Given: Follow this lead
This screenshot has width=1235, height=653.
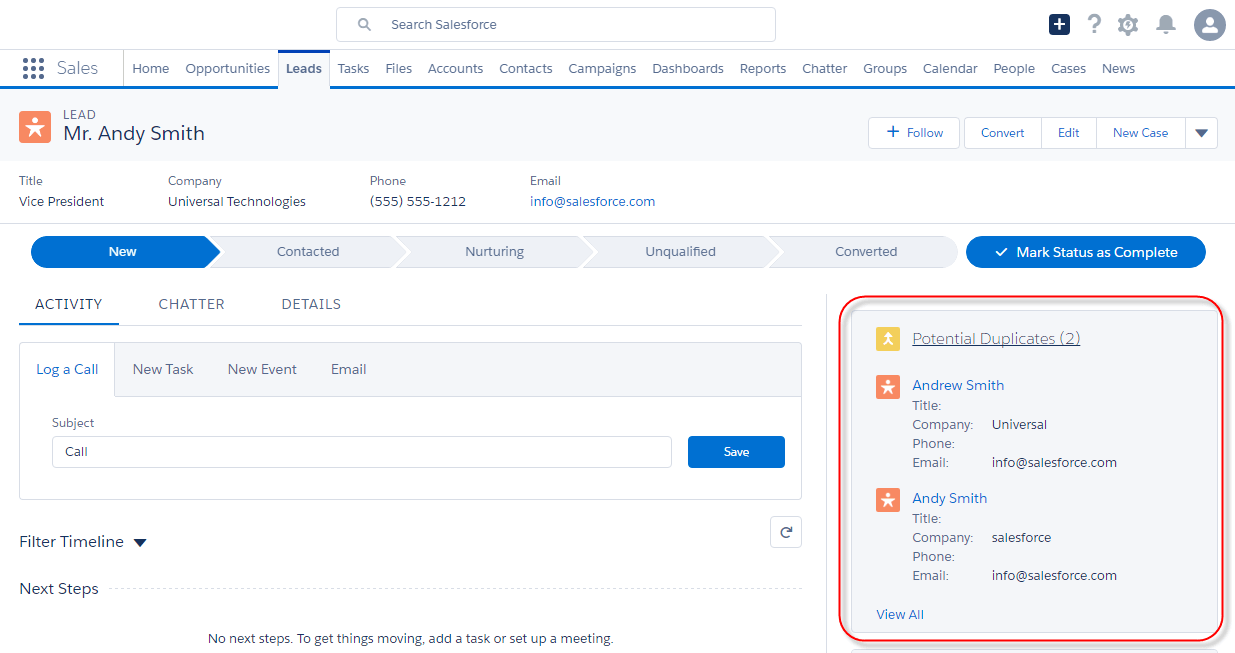Looking at the screenshot, I should coord(914,133).
